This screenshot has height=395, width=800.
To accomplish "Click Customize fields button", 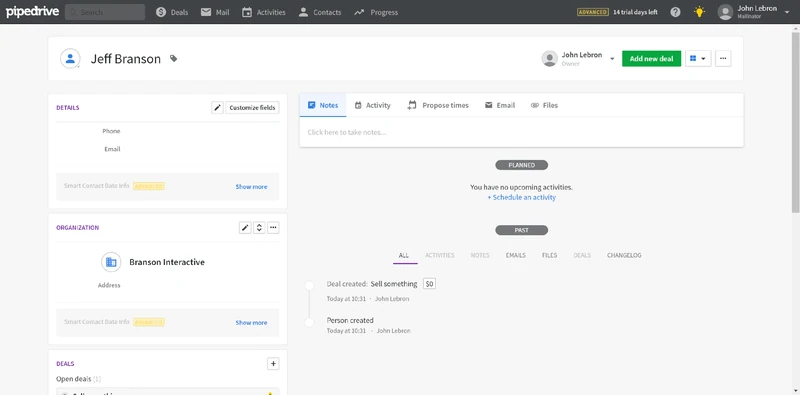I will [253, 108].
